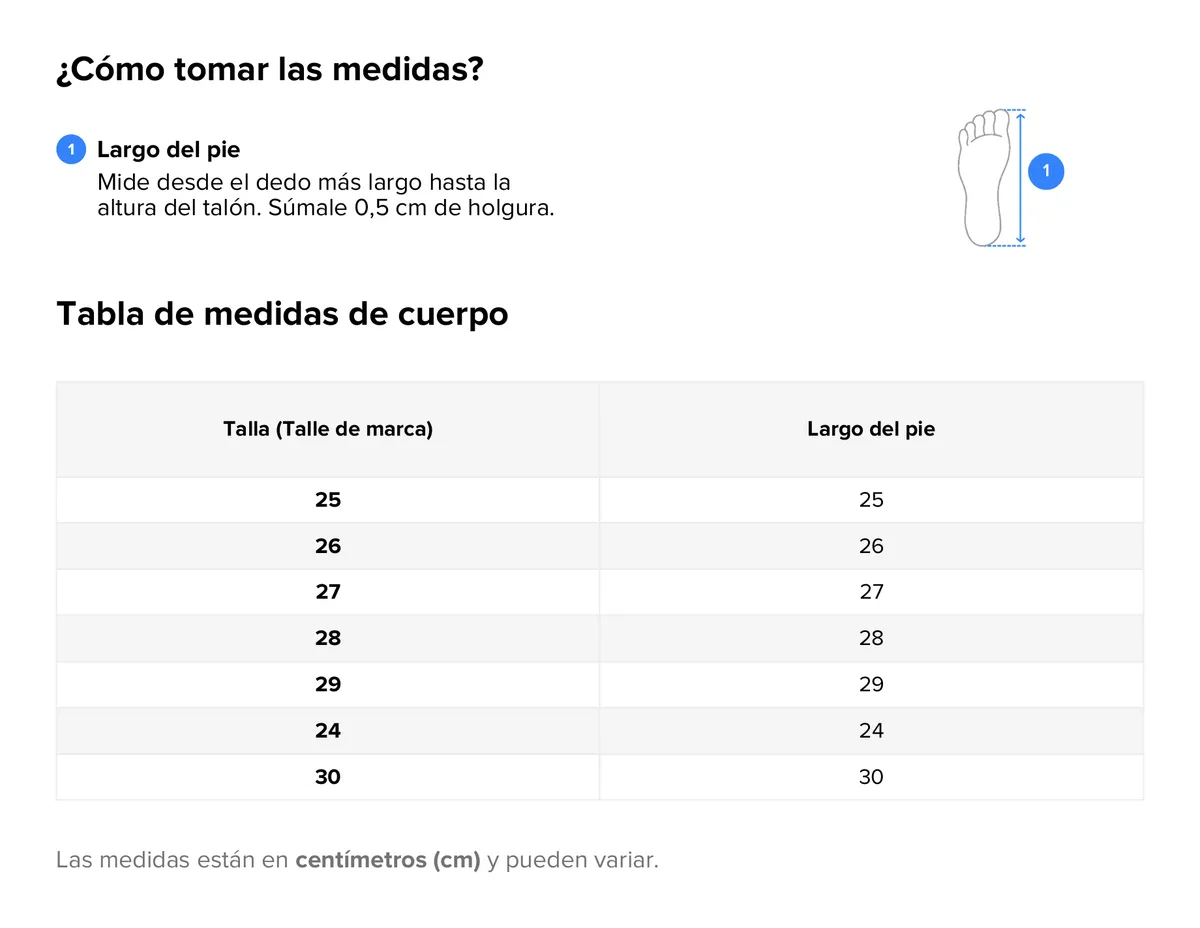
Task: Click foot length 28 in the right column
Action: [871, 638]
